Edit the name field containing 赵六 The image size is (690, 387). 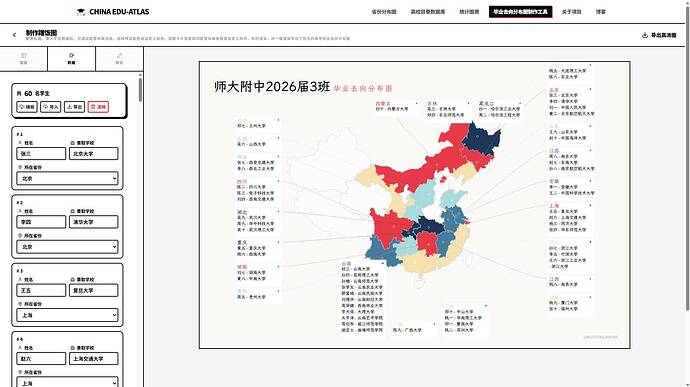[x=41, y=358]
